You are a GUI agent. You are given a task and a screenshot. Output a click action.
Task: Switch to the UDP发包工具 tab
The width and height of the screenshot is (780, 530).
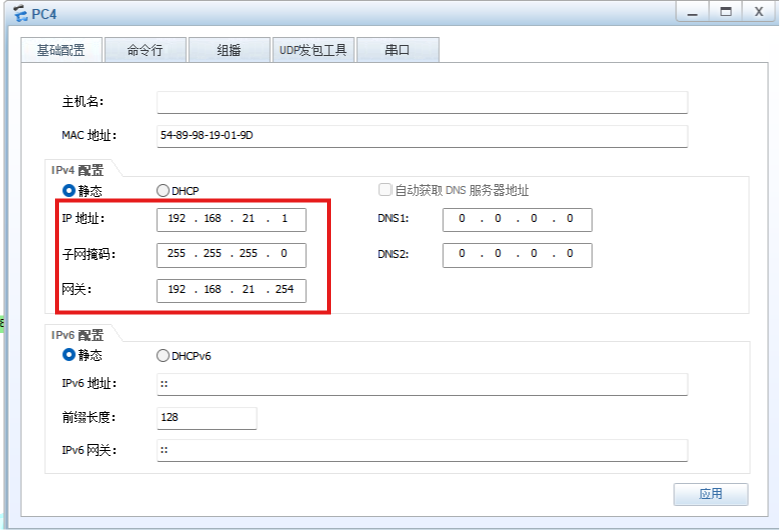point(313,50)
